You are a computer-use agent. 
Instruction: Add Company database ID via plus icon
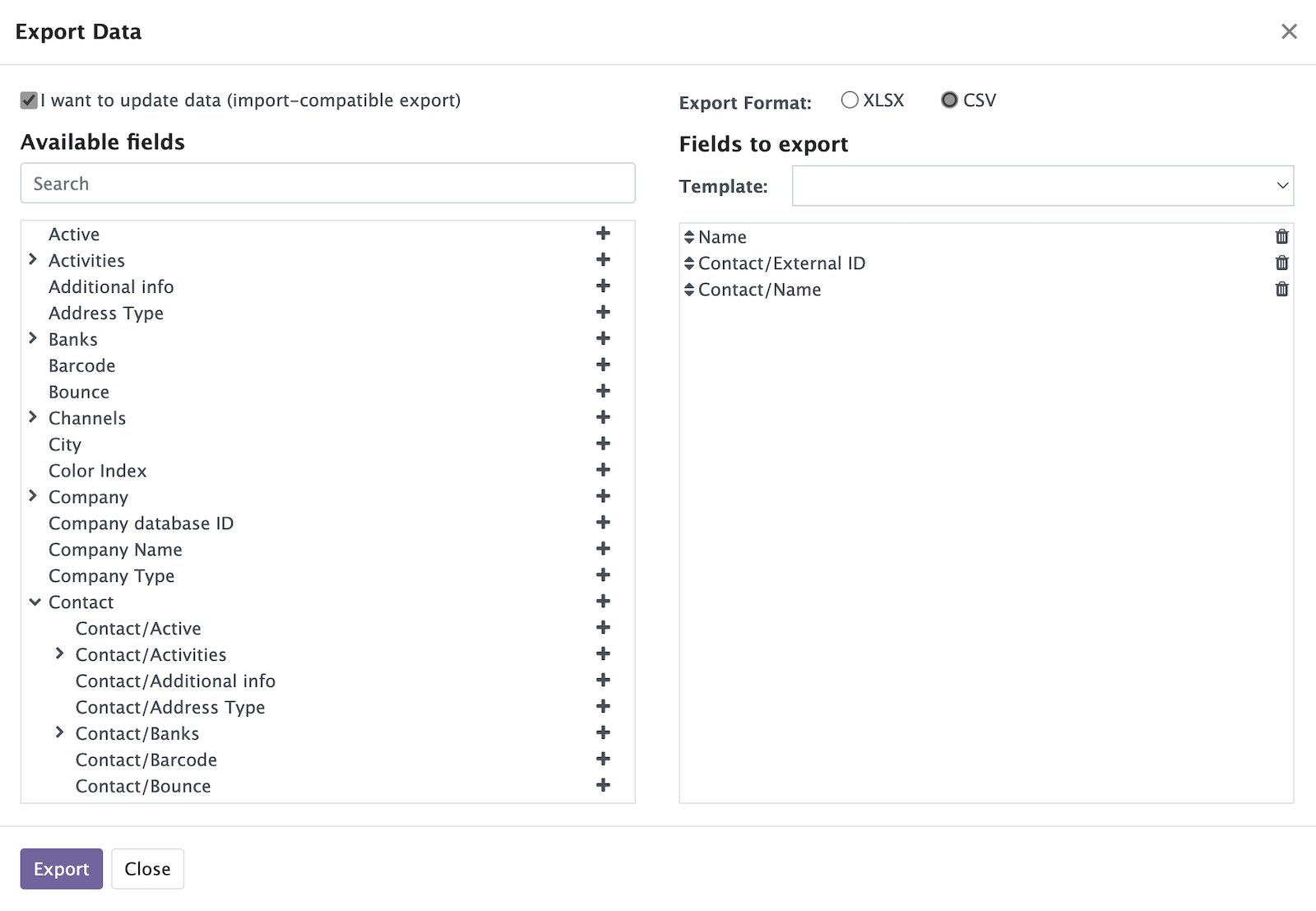(603, 523)
